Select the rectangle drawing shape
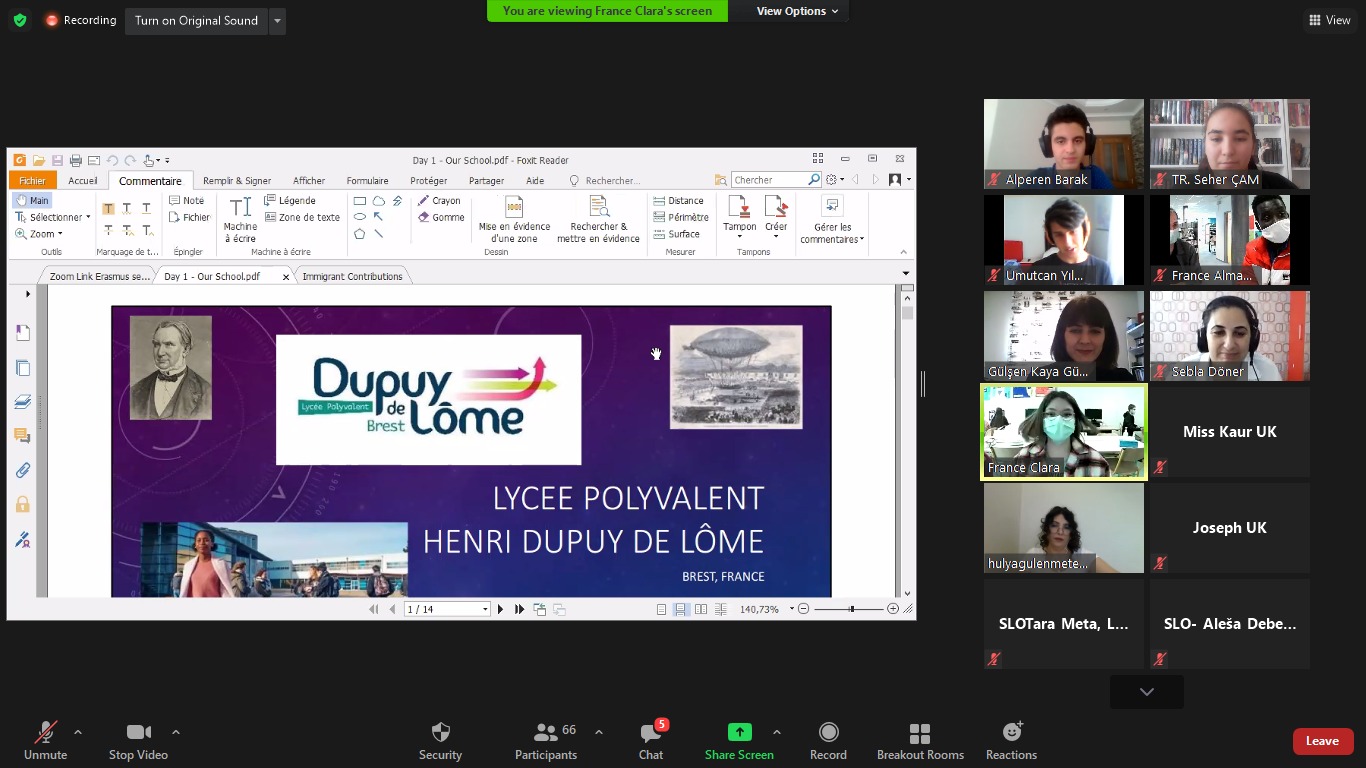Viewport: 1366px width, 768px height. click(x=360, y=201)
